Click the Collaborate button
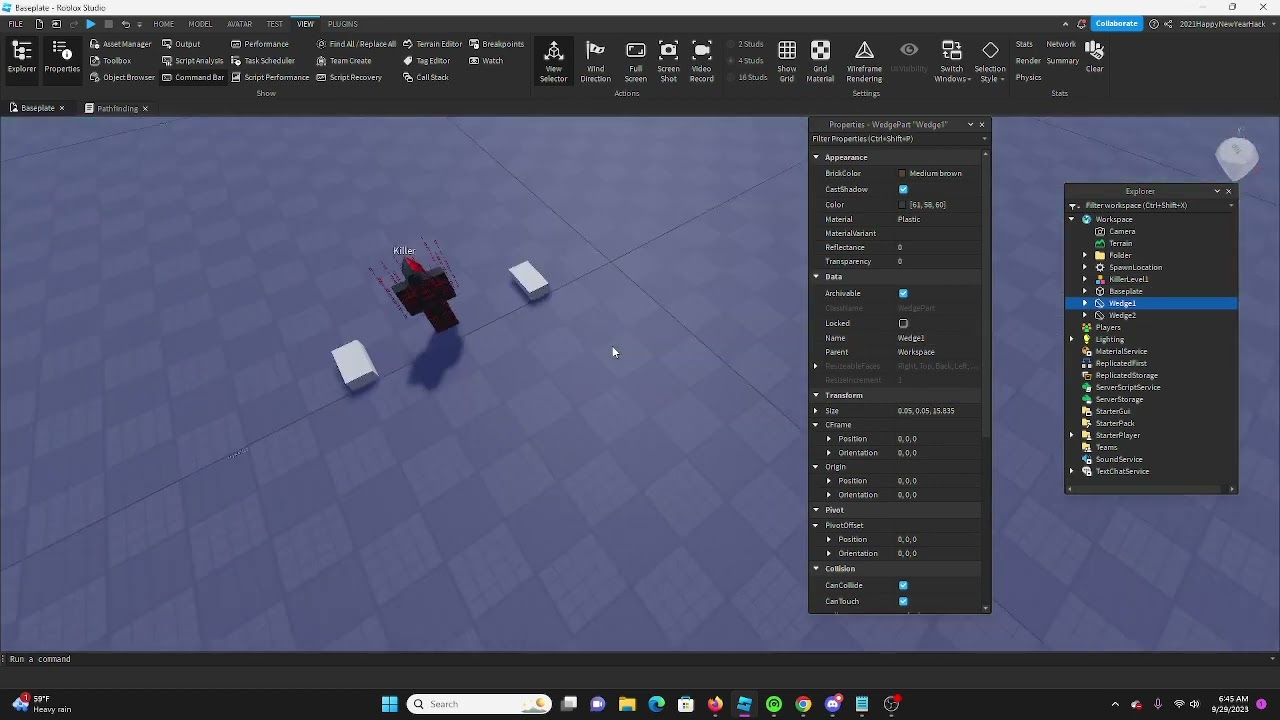 click(1116, 24)
